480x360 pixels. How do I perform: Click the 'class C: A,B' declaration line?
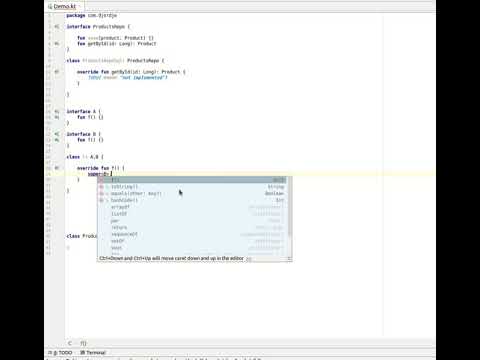coord(85,157)
